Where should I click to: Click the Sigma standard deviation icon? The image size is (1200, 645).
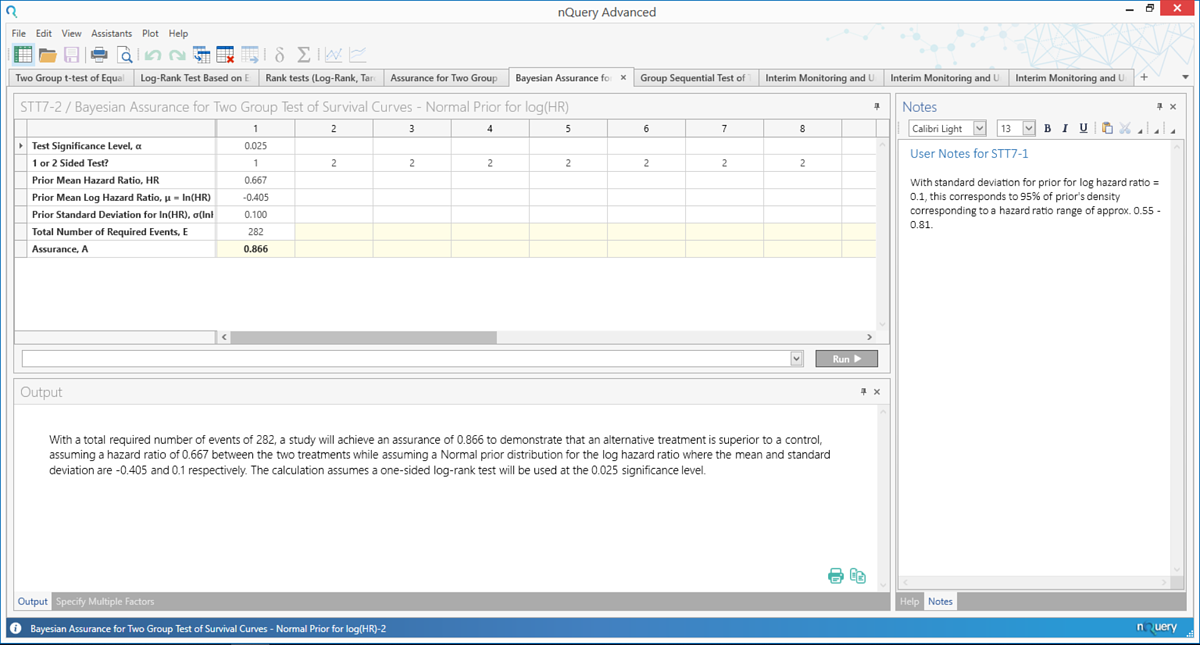(303, 55)
